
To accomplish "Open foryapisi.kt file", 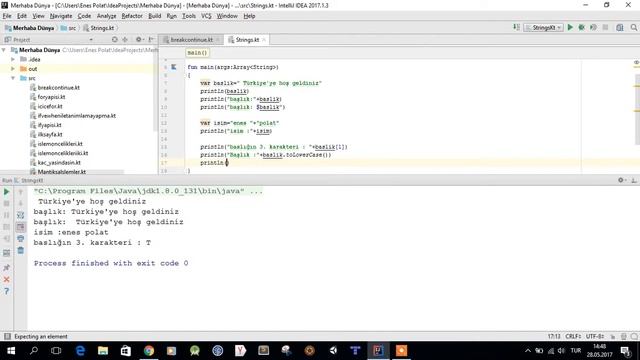I will [51, 97].
